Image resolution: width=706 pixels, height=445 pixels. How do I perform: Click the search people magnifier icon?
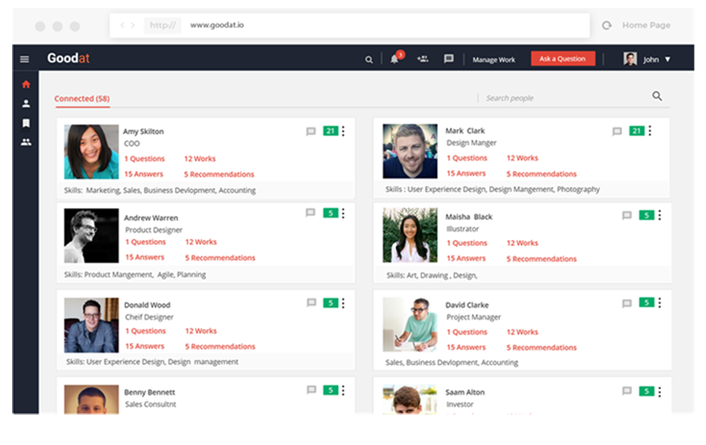click(x=657, y=96)
